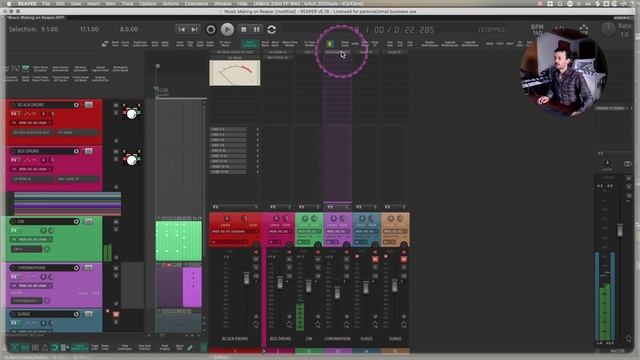640x360 pixels.
Task: Click the colored icon in top toolbar
Action: click(330, 43)
